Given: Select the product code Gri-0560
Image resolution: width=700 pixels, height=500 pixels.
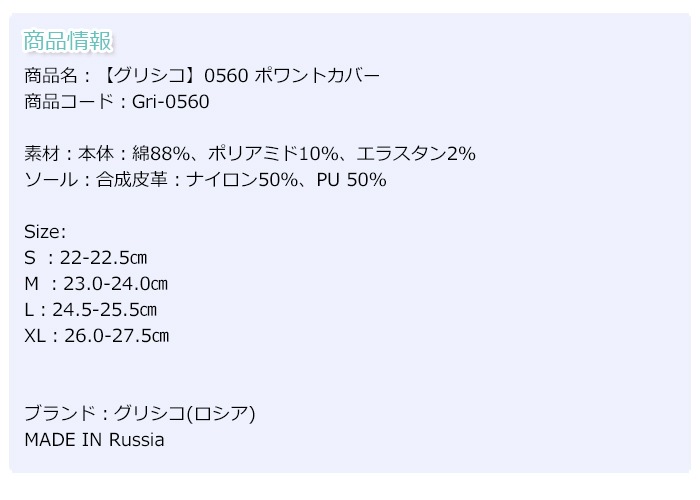Looking at the screenshot, I should point(170,102).
